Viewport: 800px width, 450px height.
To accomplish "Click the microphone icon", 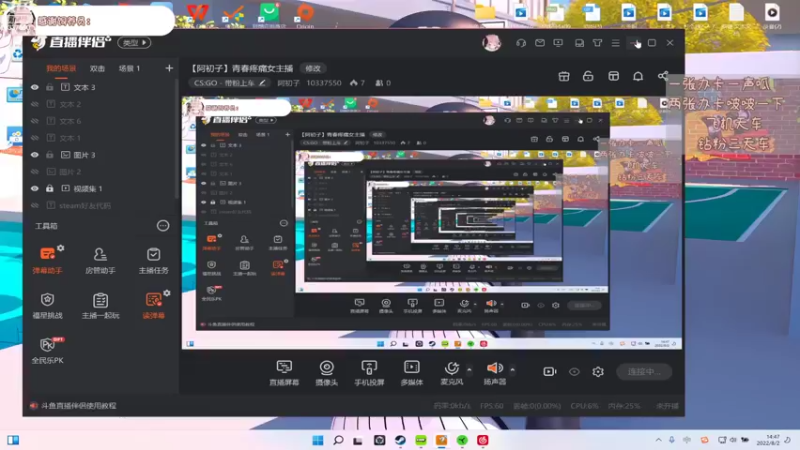I will click(452, 368).
